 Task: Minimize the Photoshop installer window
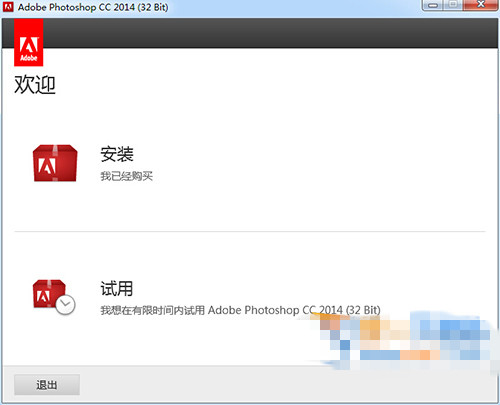click(x=433, y=5)
